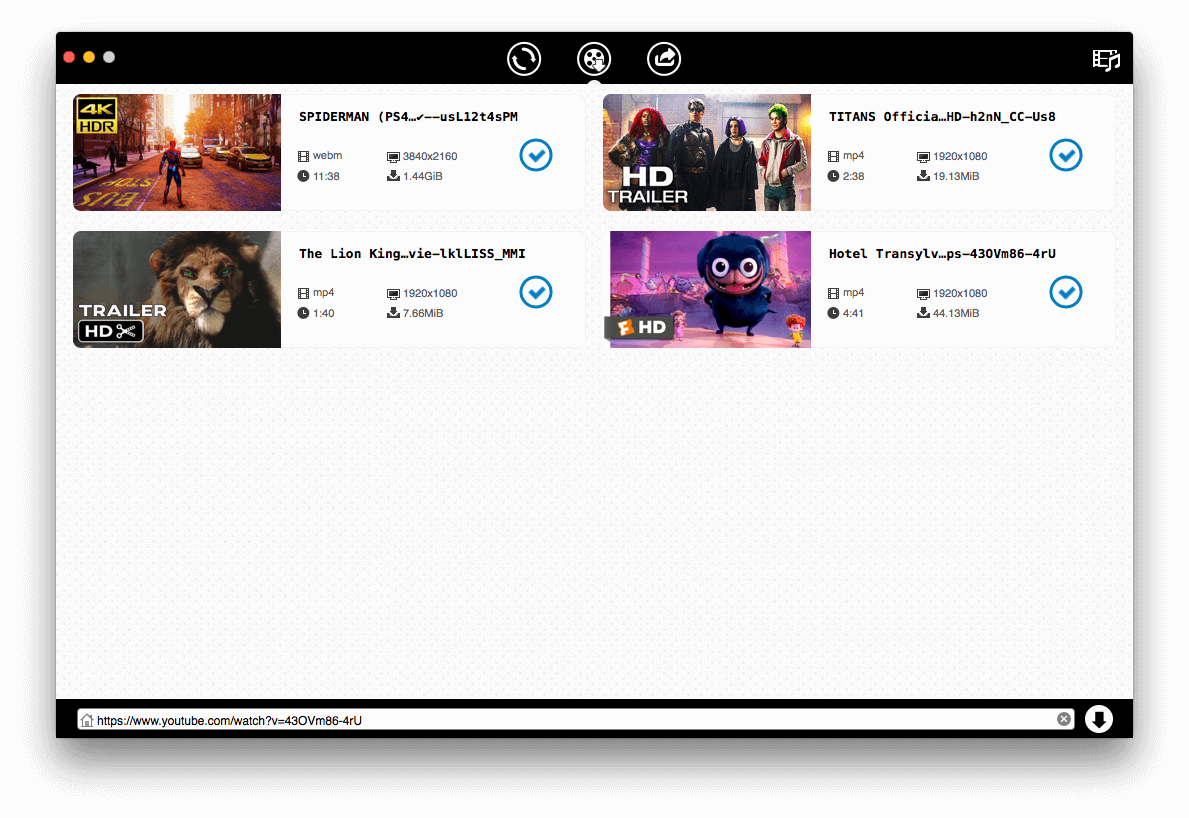Click the download arrow button beside URL field
Screen dimensions: 1189x818
coord(1099,719)
